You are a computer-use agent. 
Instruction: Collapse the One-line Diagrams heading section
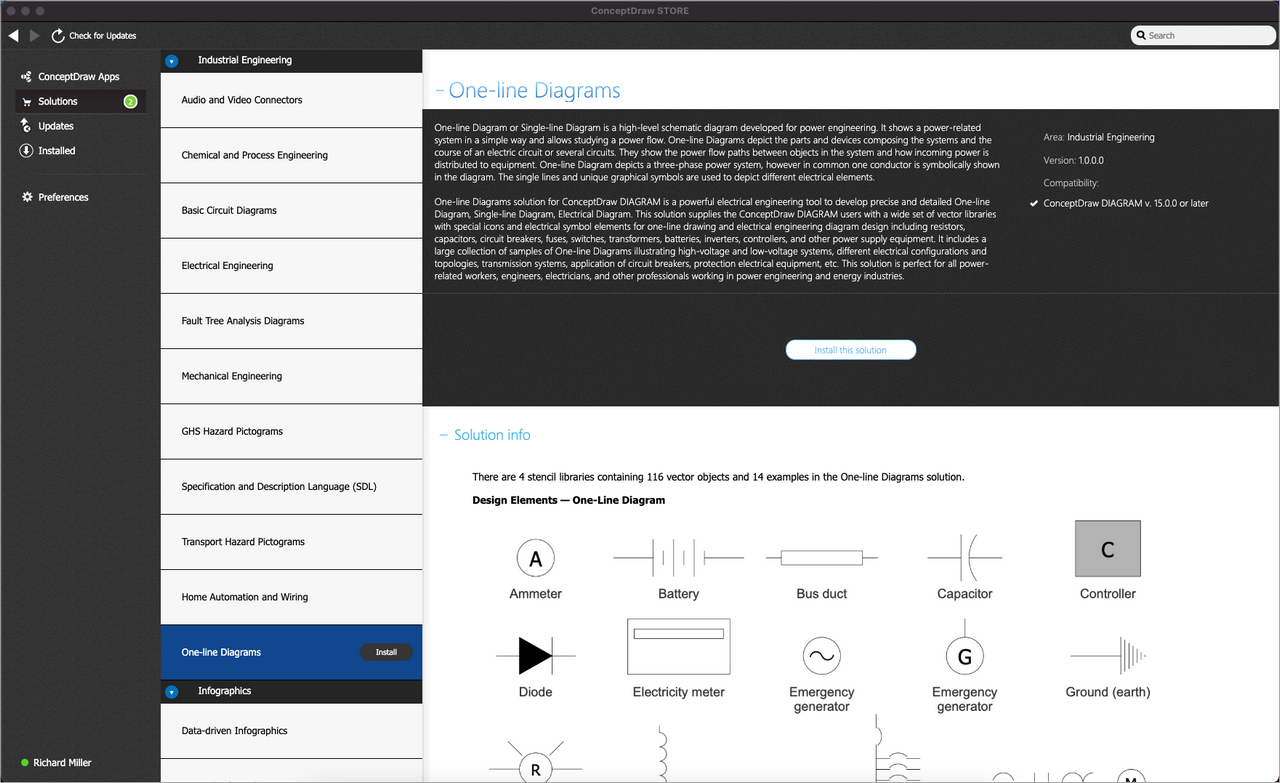[440, 91]
